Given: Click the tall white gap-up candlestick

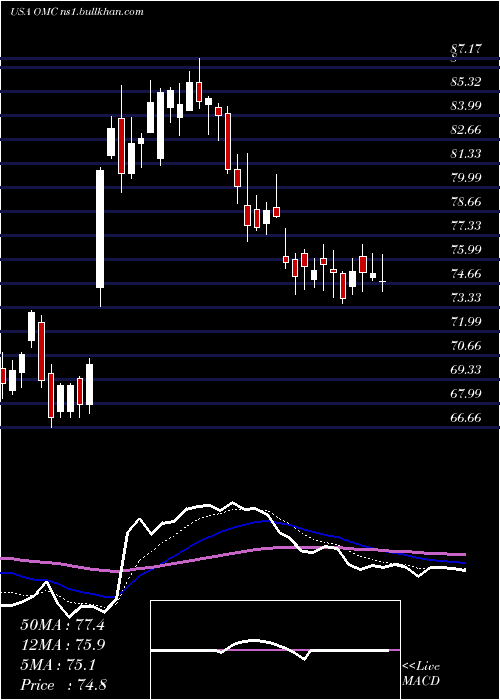Looking at the screenshot, I should [100, 237].
